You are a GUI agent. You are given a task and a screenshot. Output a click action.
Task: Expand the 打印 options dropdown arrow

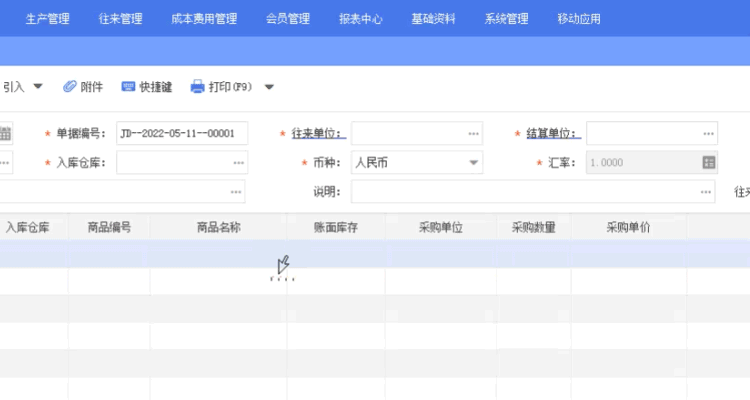(x=269, y=87)
